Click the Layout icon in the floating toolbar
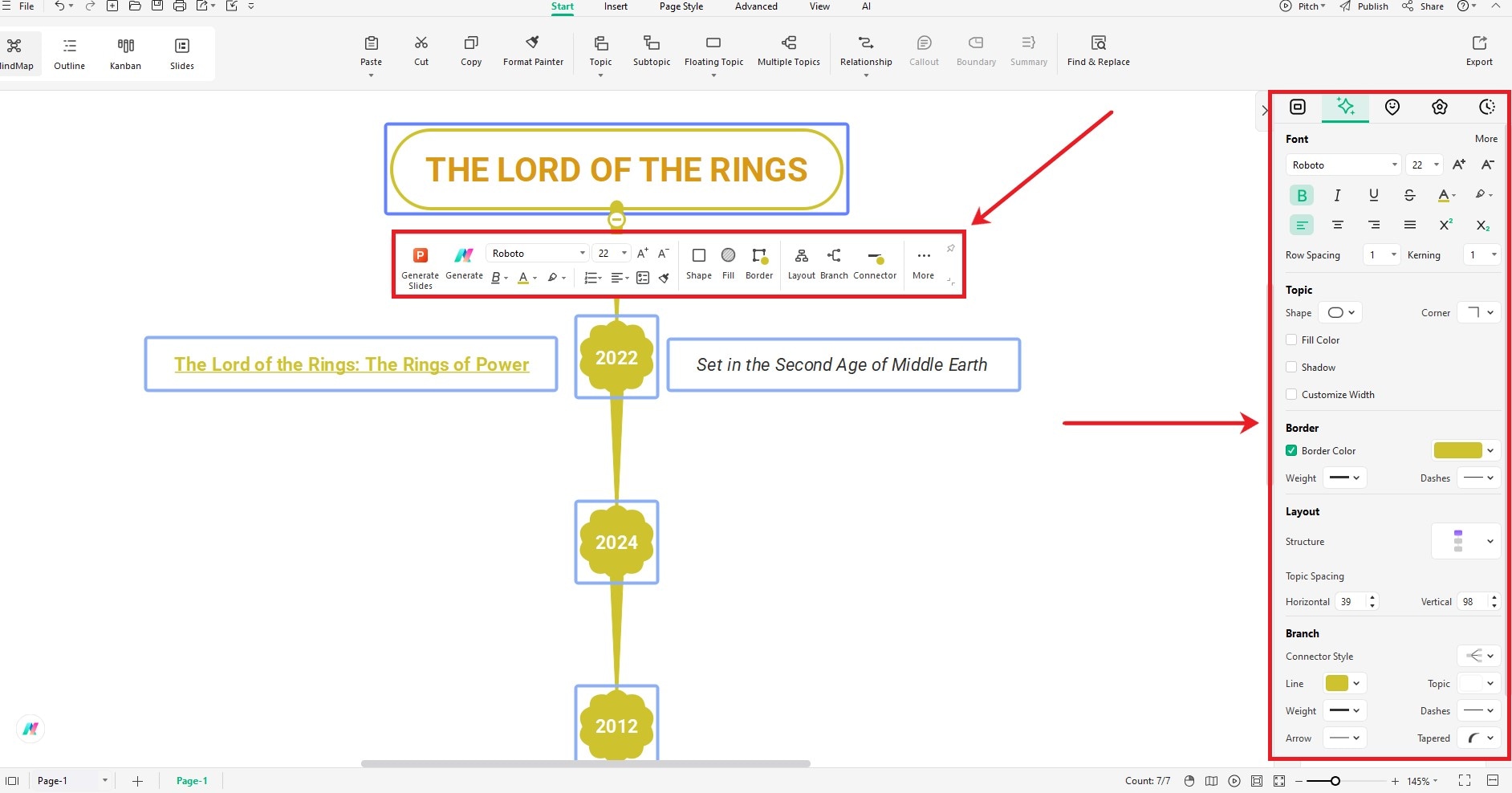The width and height of the screenshot is (1512, 793). [x=801, y=255]
